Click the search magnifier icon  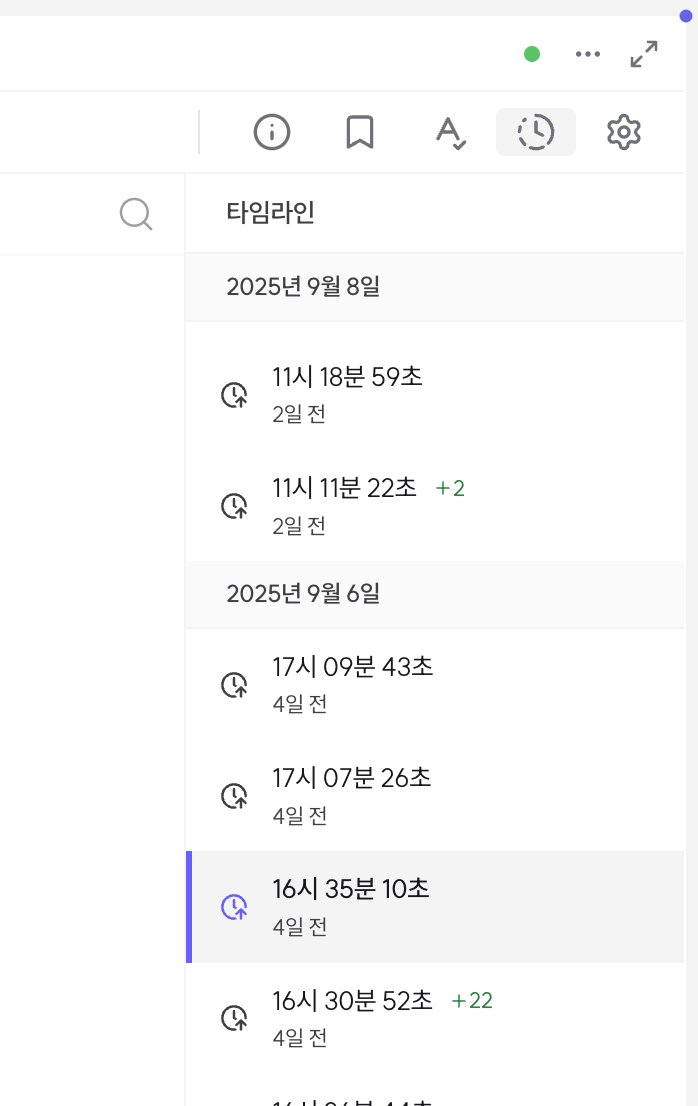(x=136, y=213)
